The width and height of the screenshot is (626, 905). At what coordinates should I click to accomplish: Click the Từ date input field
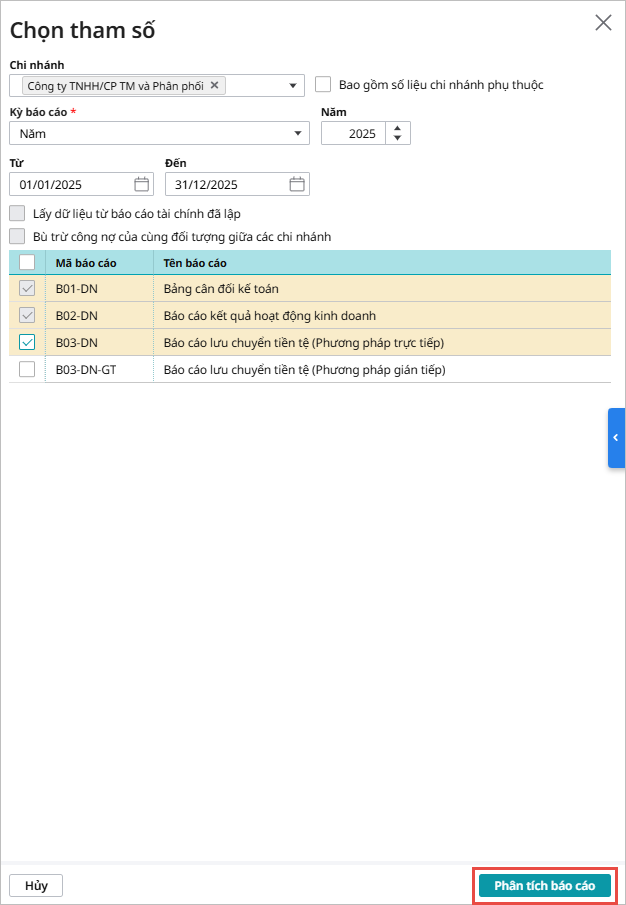[70, 184]
